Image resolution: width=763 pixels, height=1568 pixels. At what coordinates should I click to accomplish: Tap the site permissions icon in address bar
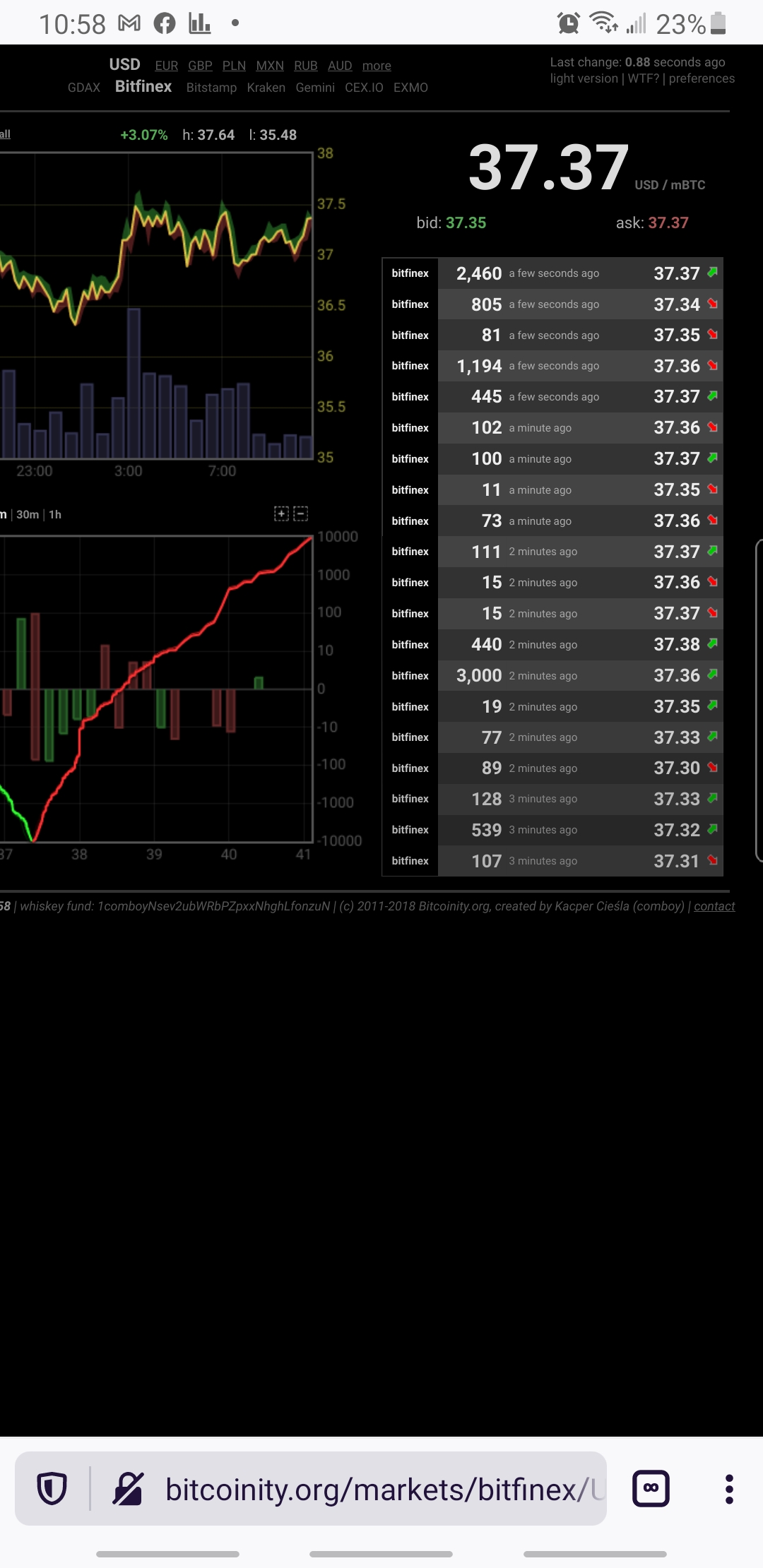129,1488
